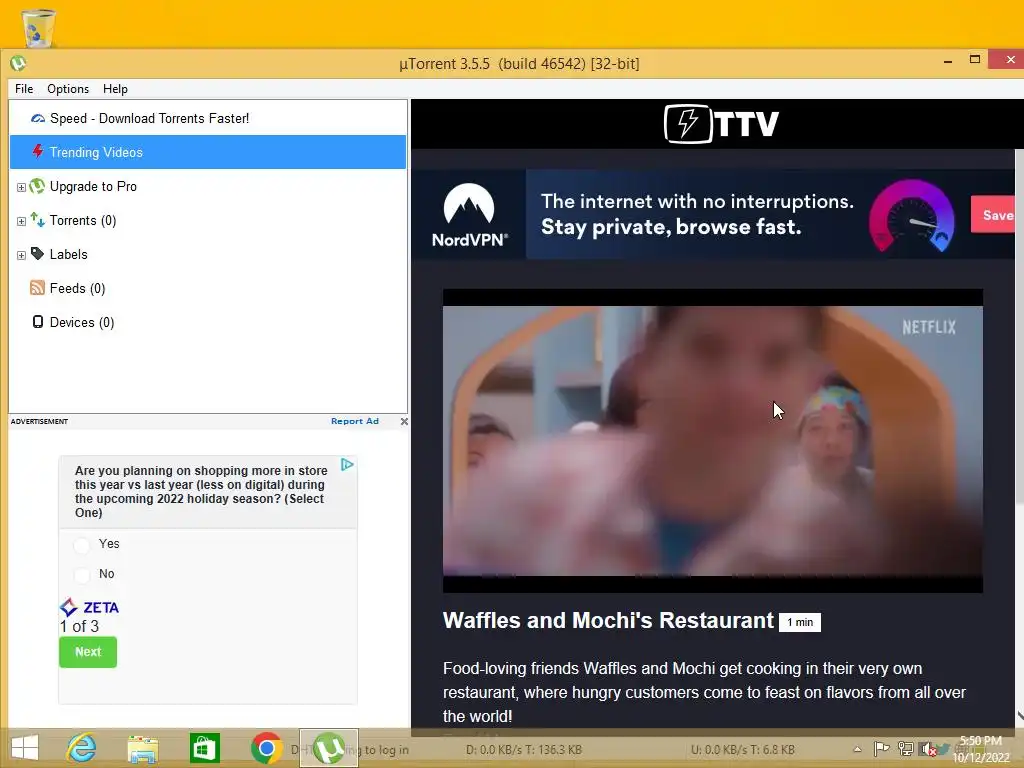The width and height of the screenshot is (1024, 768).
Task: Open the Windows Start button
Action: point(25,748)
